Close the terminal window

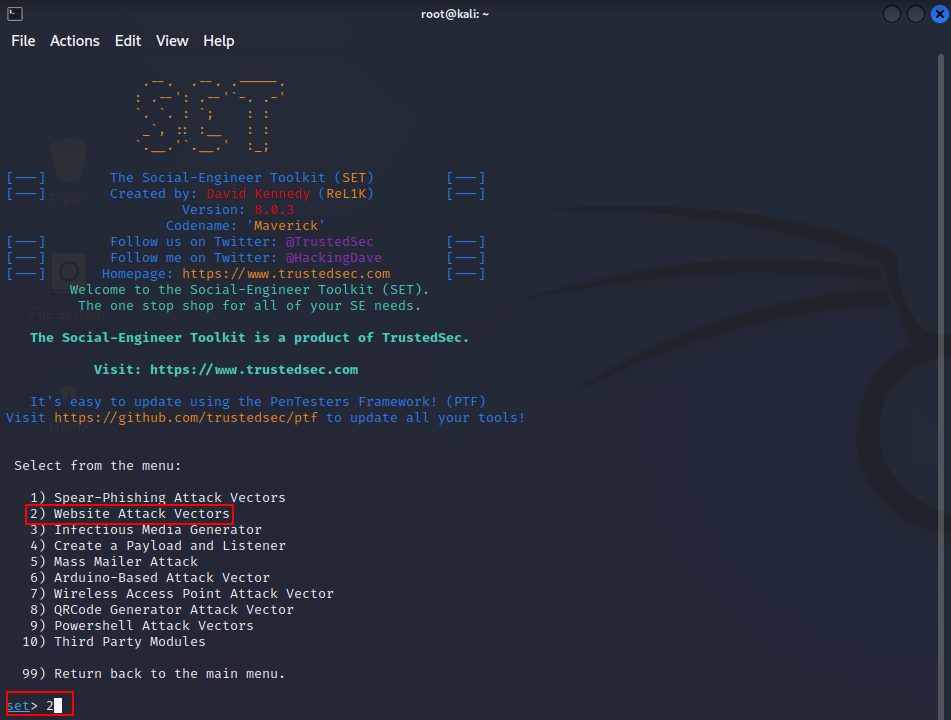937,14
